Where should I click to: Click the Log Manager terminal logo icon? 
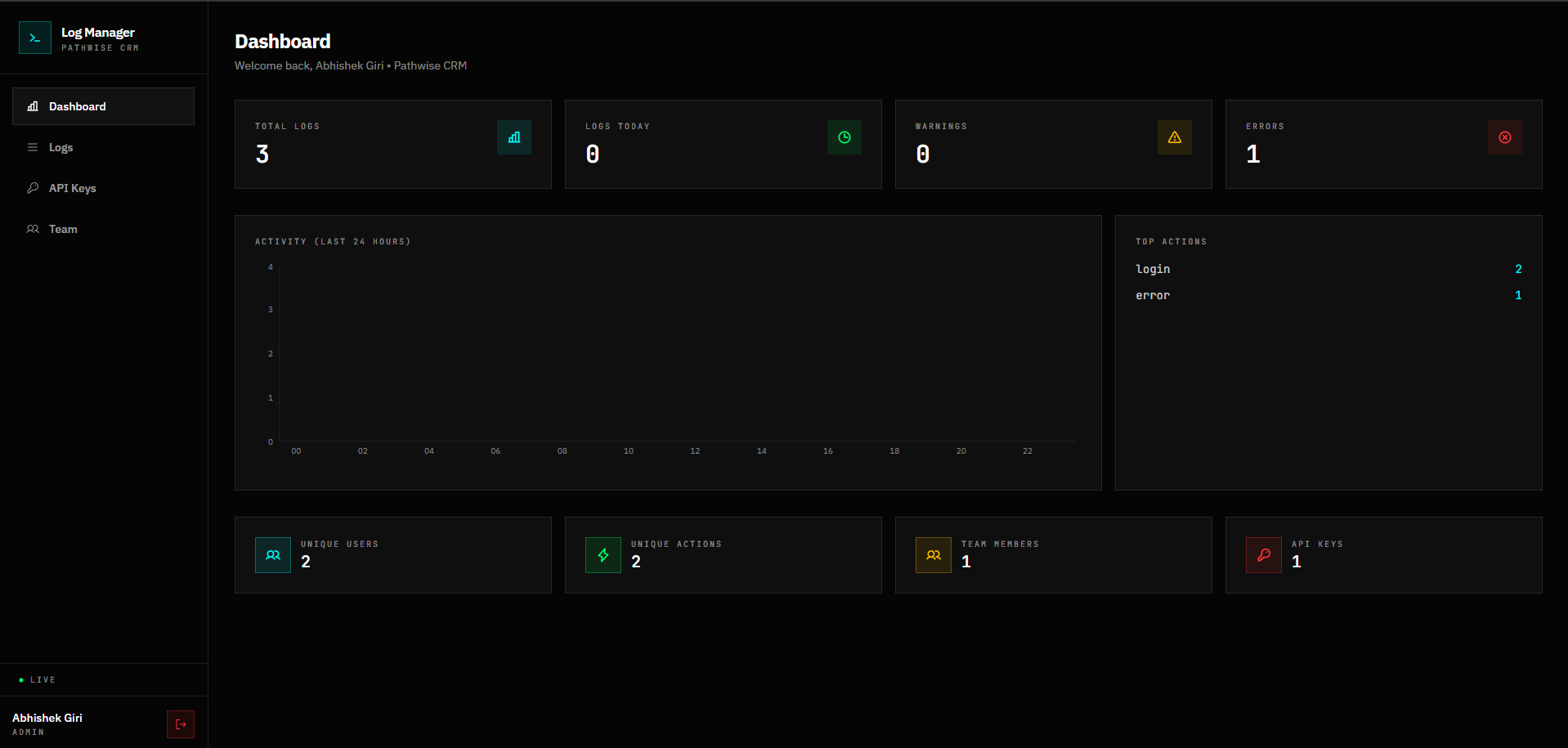tap(34, 37)
